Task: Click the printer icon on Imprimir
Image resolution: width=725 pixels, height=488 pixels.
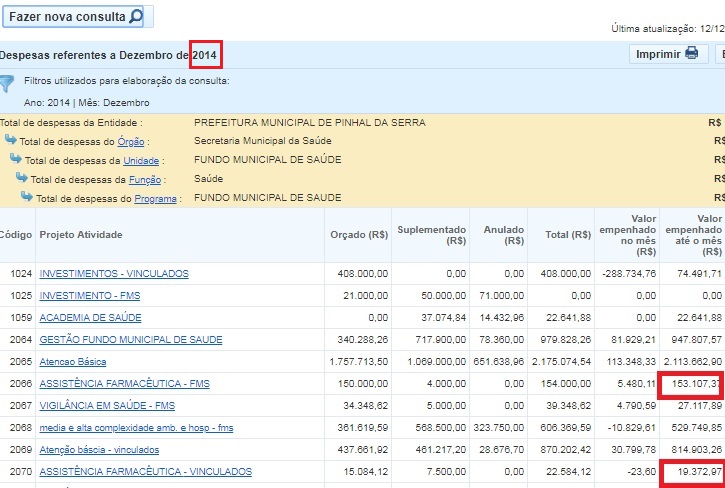Action: coord(691,54)
